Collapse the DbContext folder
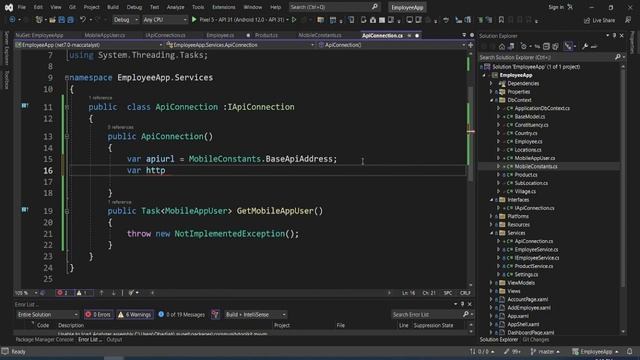The height and width of the screenshot is (360, 640). click(x=492, y=100)
